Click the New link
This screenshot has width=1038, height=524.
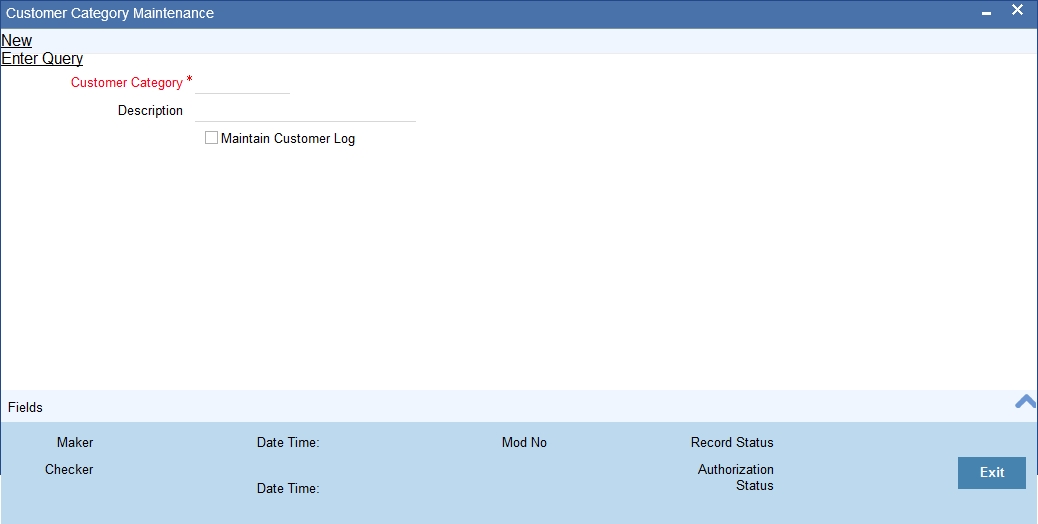[x=17, y=40]
